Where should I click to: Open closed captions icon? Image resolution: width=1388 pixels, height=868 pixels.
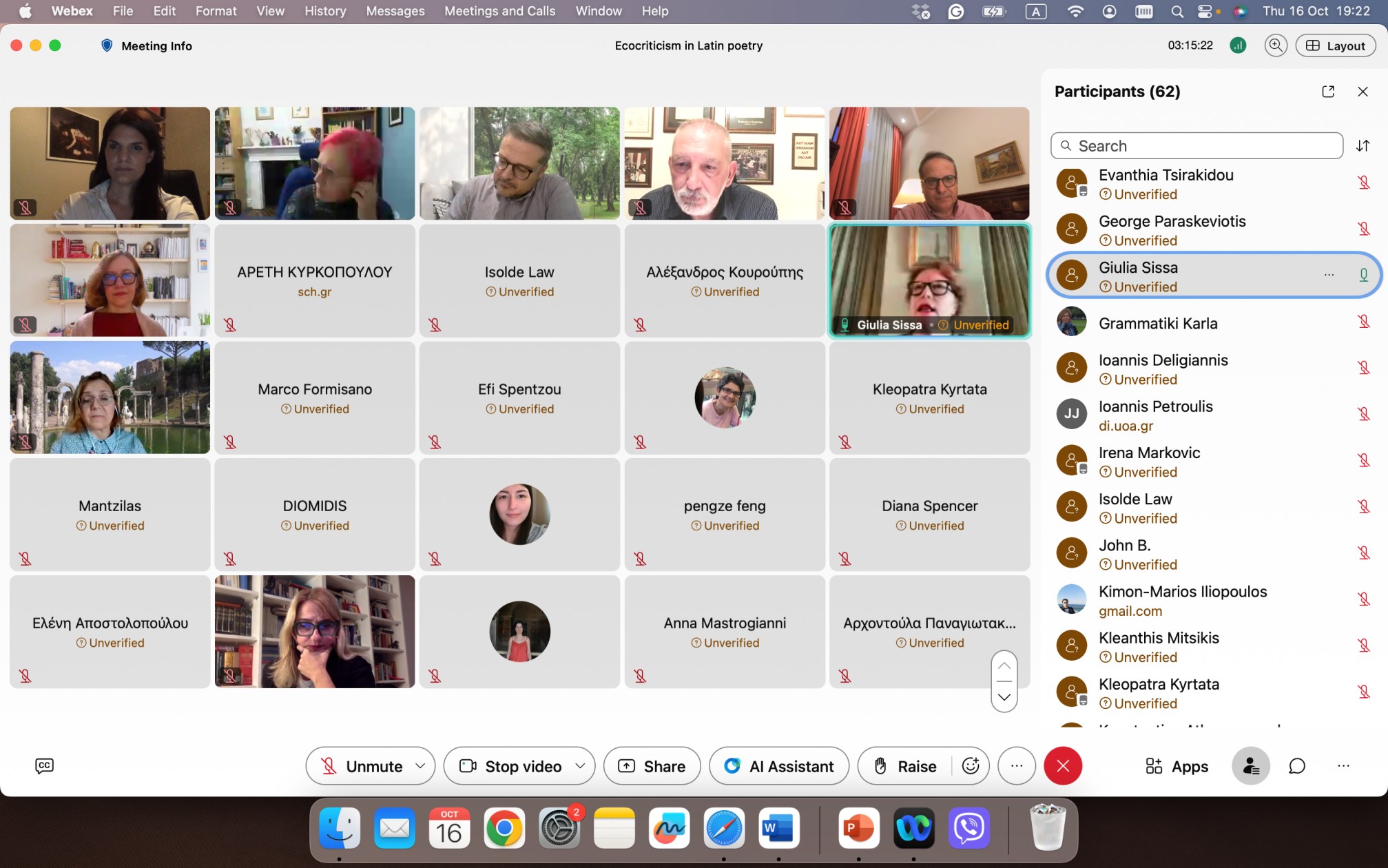[44, 765]
